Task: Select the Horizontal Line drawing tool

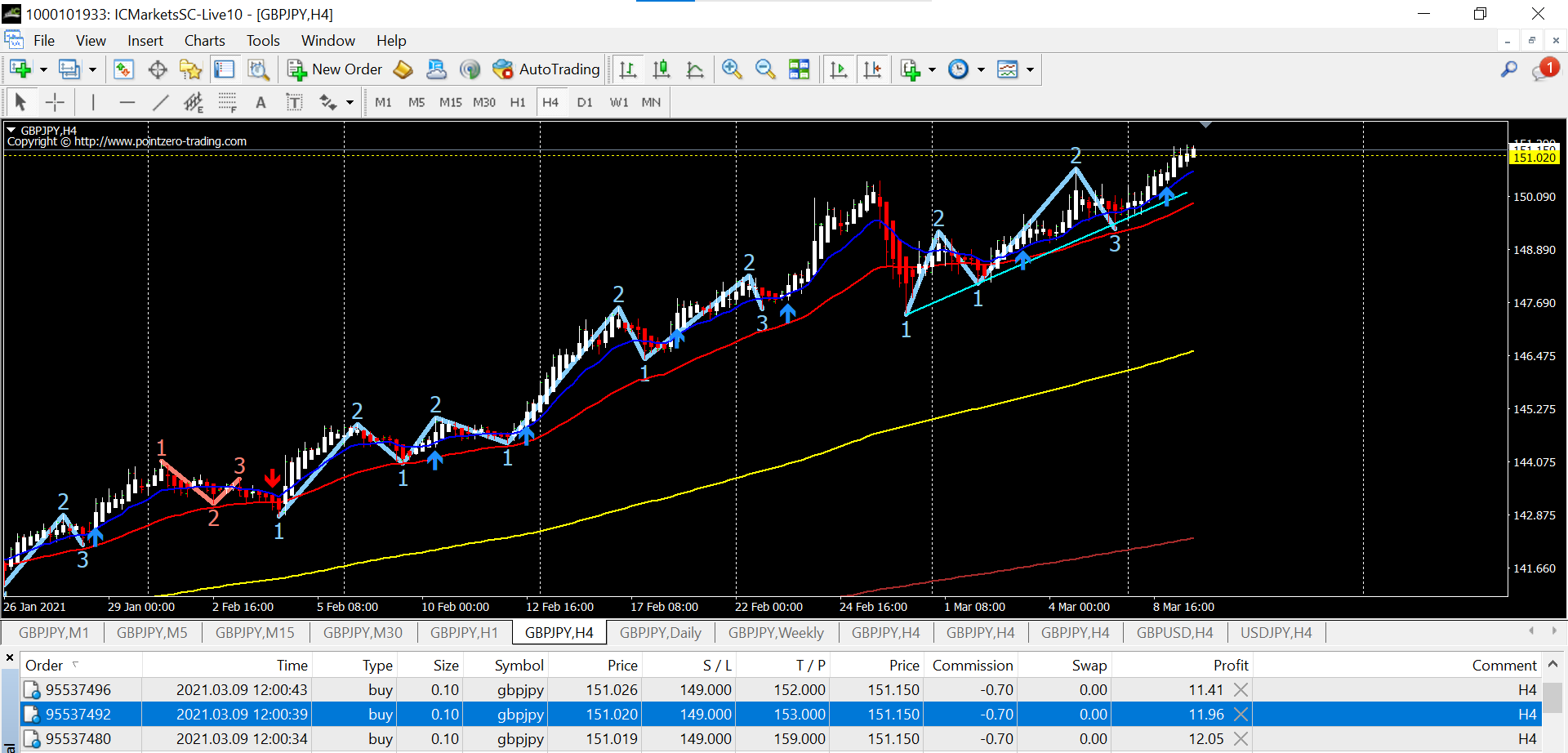Action: 127,102
